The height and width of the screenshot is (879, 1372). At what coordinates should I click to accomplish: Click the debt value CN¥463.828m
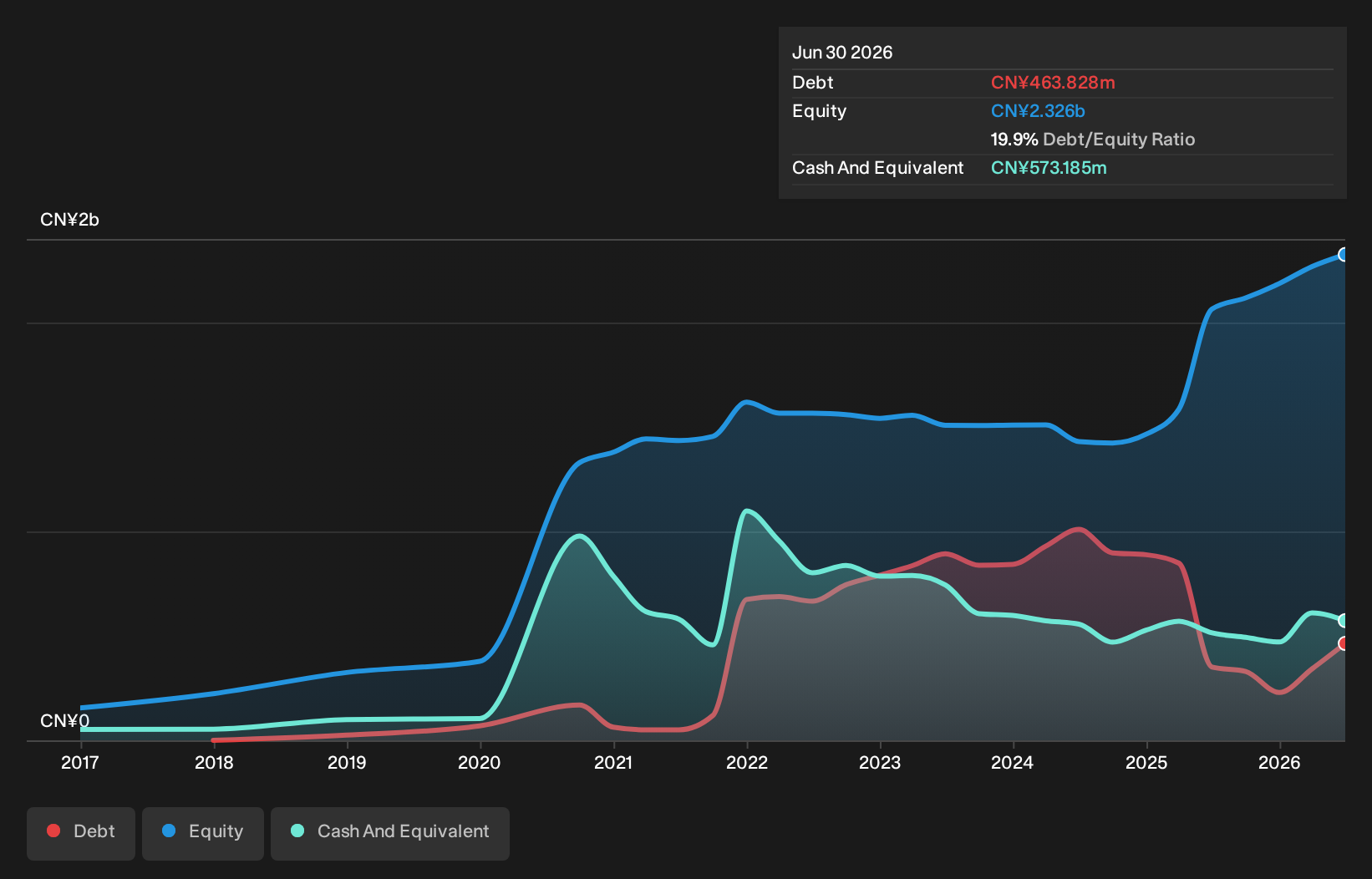tap(1053, 83)
